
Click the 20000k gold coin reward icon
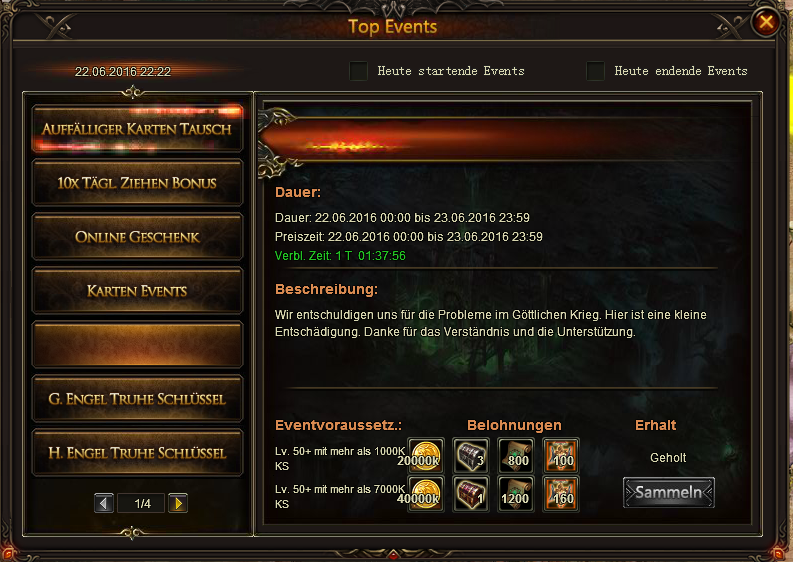pyautogui.click(x=426, y=455)
